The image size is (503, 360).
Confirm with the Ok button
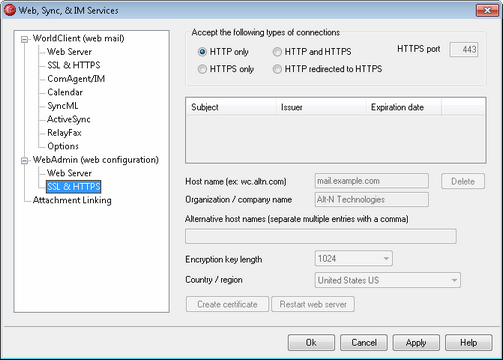[311, 343]
